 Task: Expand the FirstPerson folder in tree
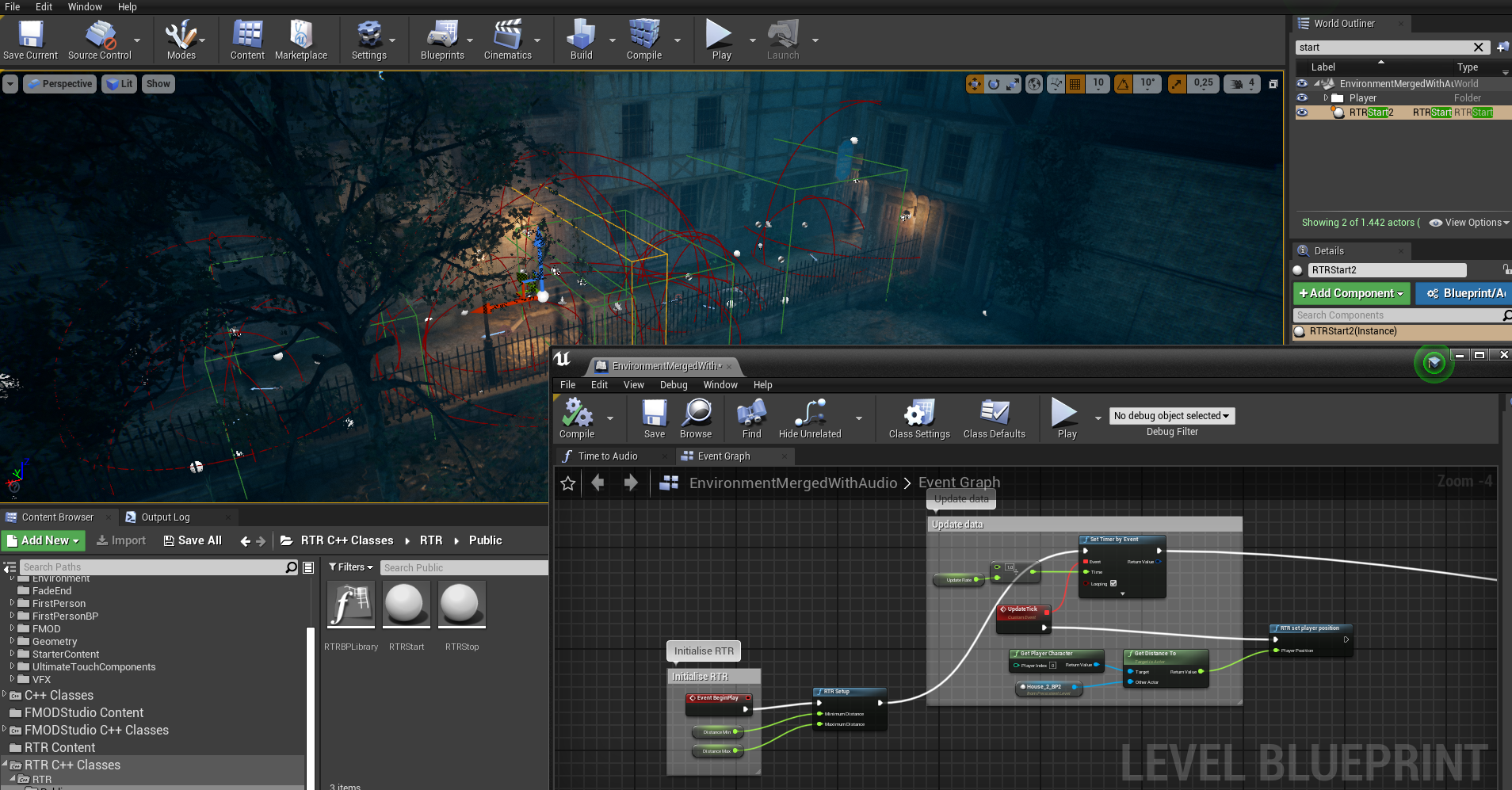point(12,603)
